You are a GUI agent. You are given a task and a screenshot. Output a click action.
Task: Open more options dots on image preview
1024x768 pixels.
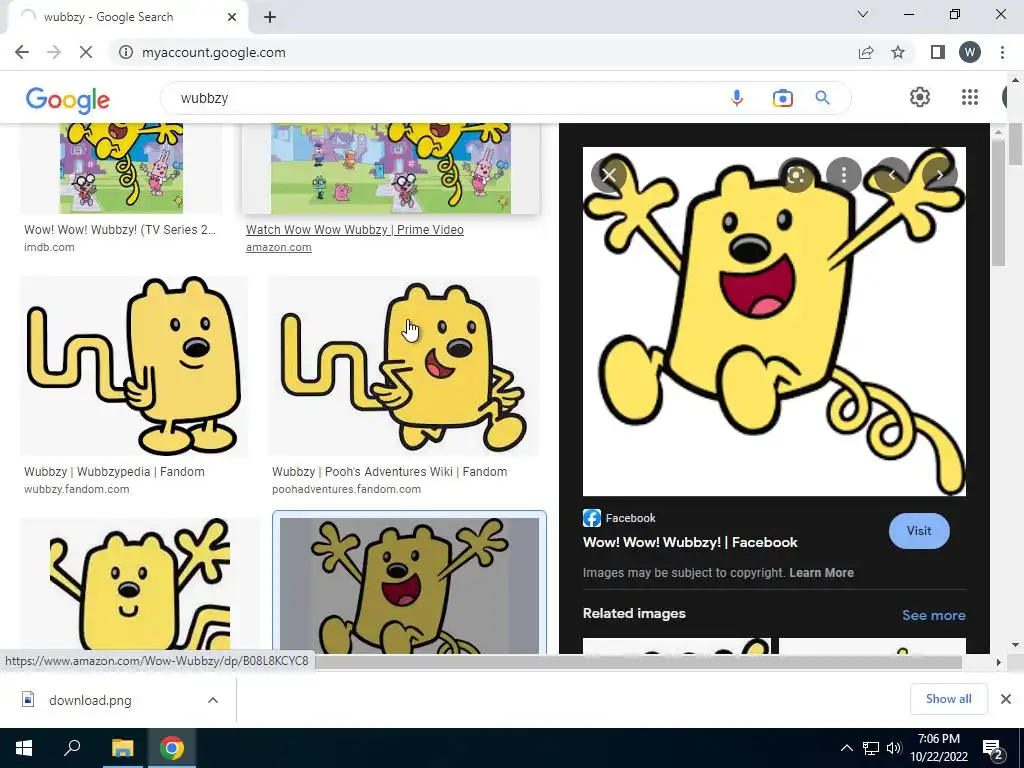tap(844, 174)
